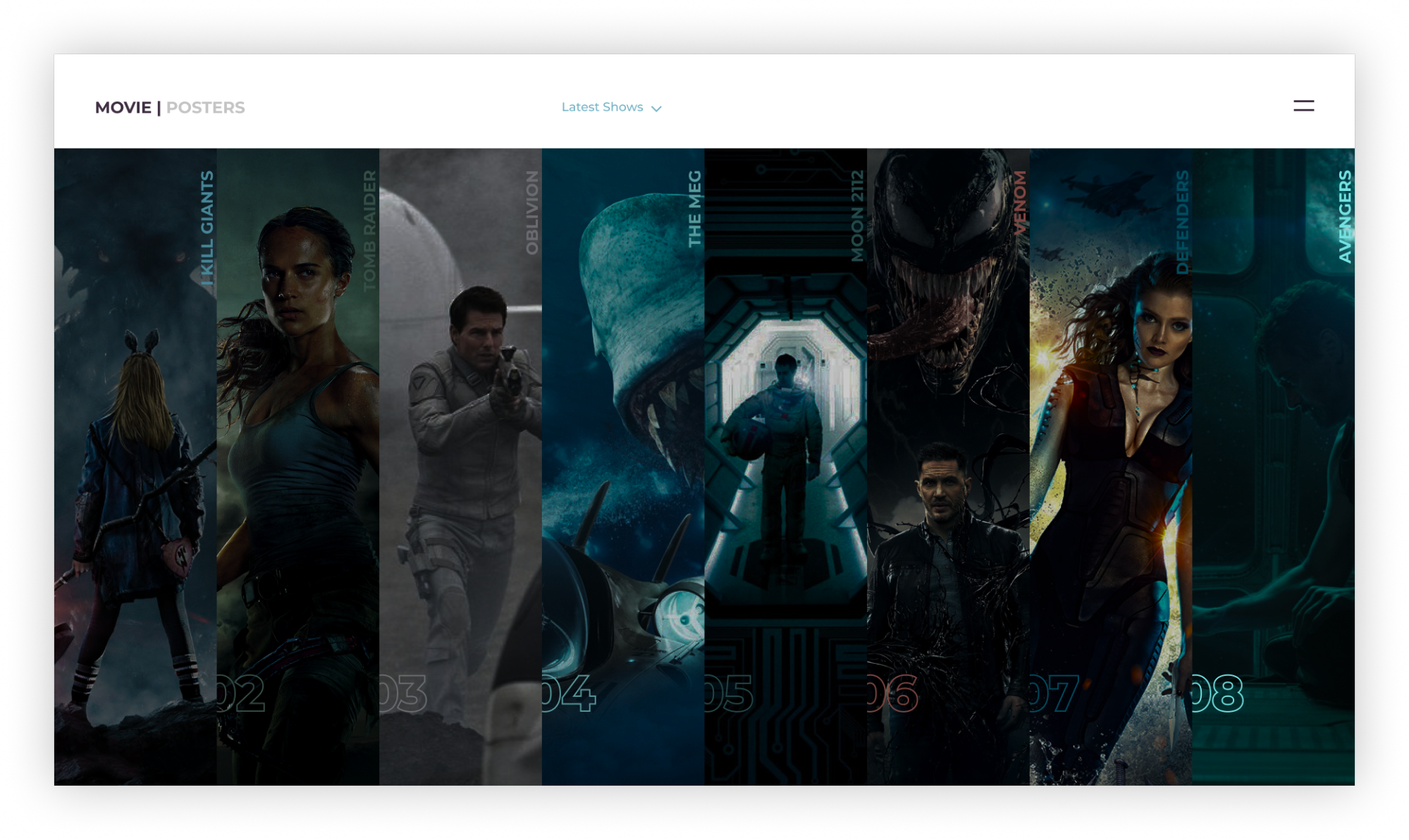
Task: Click the DEFENDERS vertical title
Action: pos(1182,222)
